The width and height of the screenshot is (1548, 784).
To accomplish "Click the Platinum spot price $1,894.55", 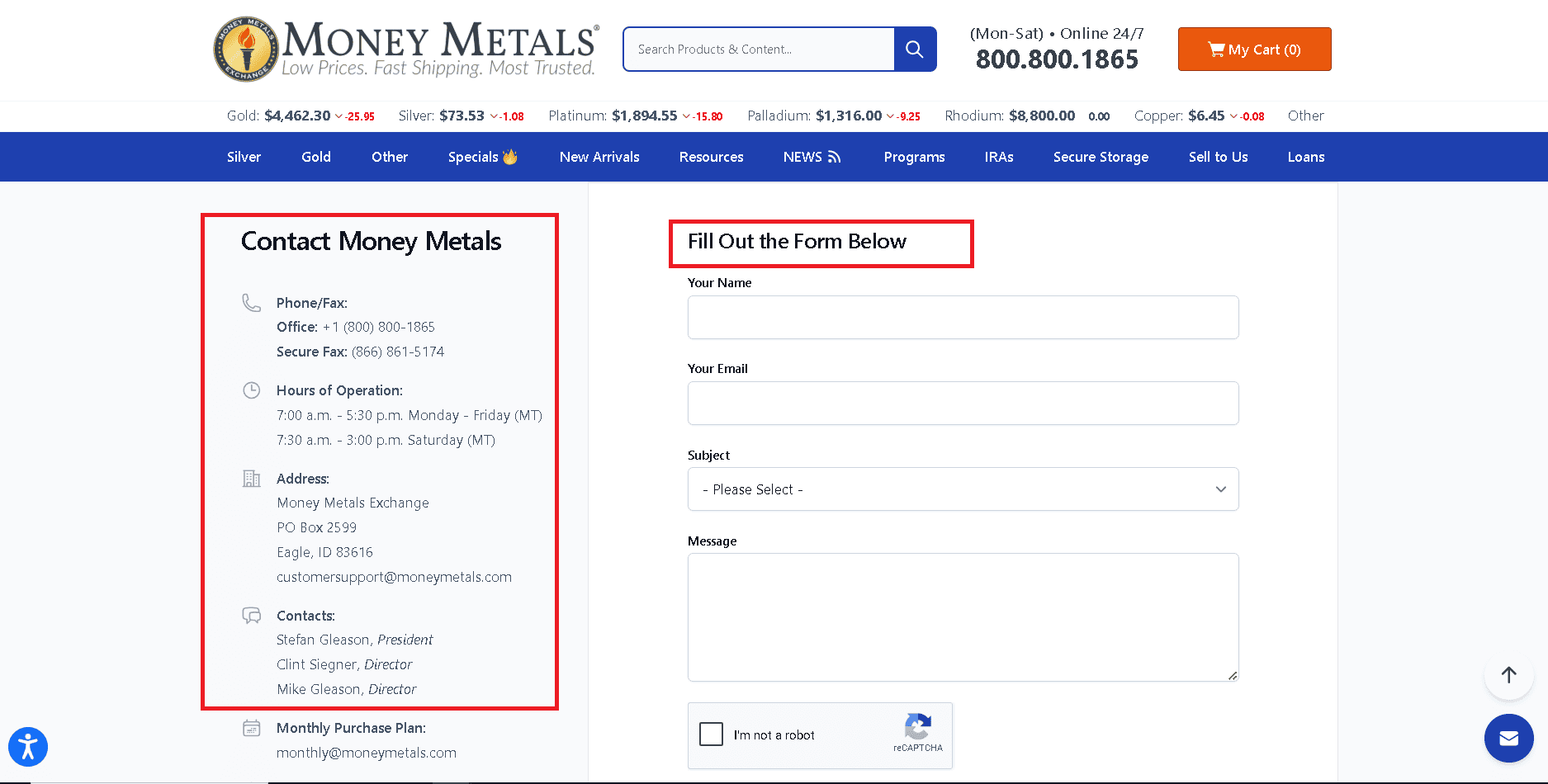I will 644,116.
